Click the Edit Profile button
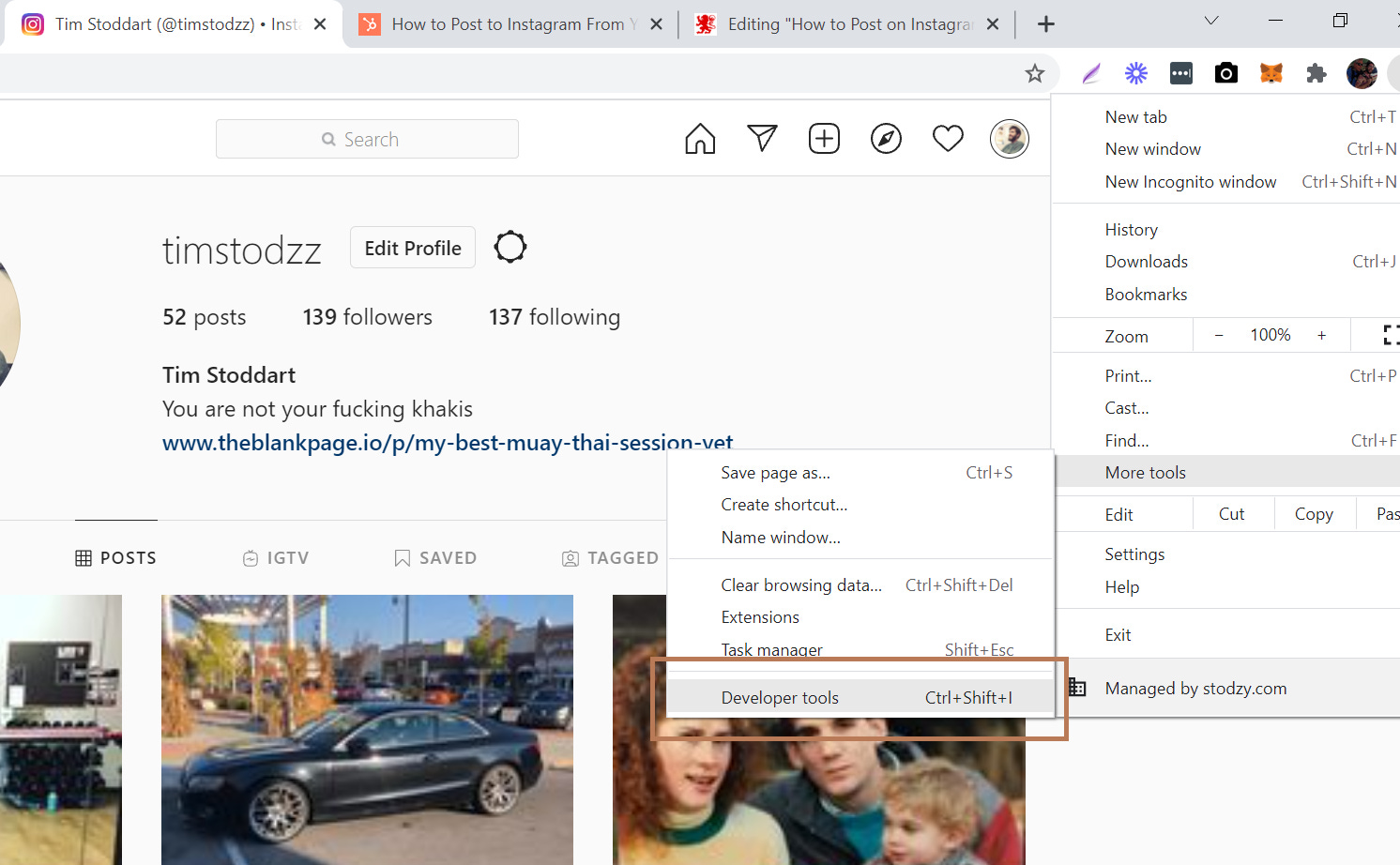1400x865 pixels. point(413,248)
